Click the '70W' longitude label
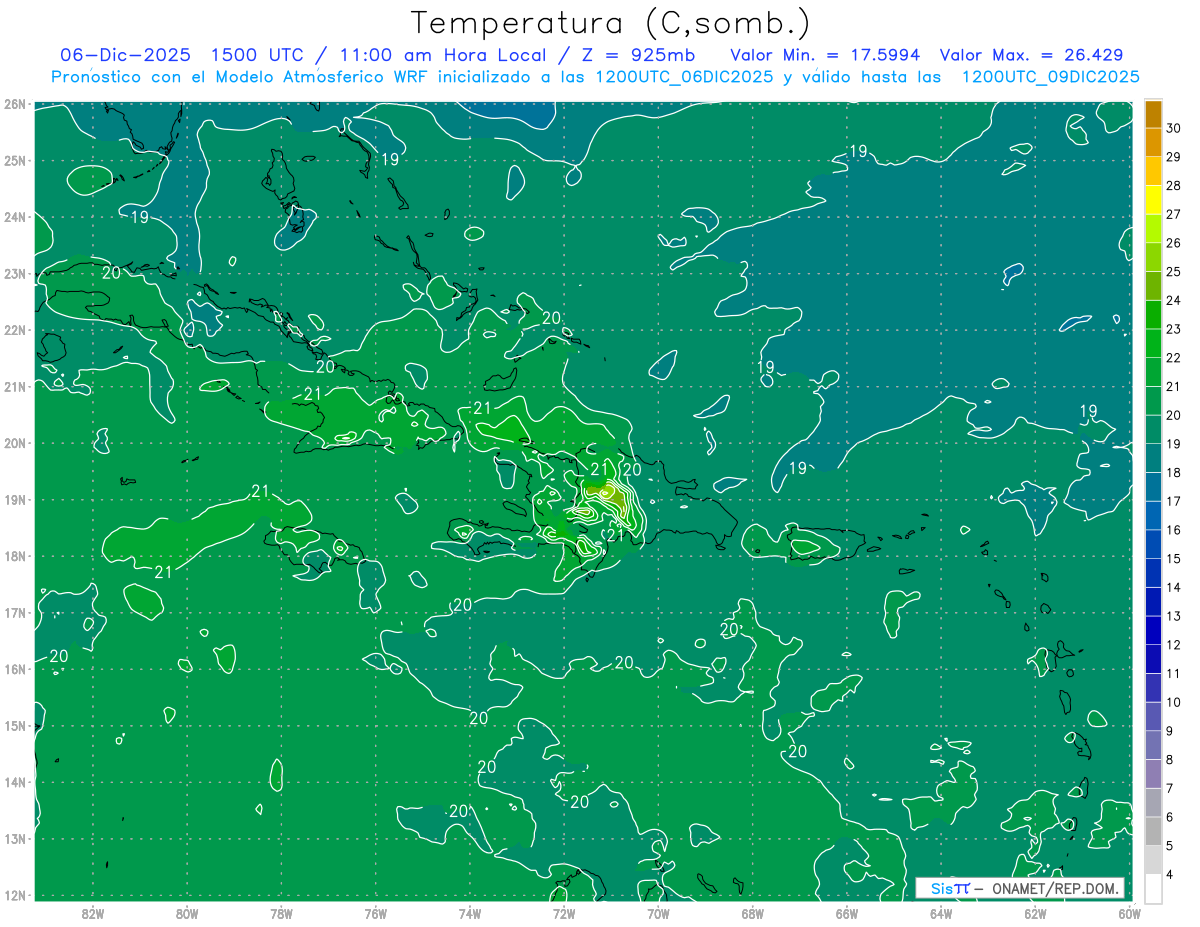The image size is (1200, 927). 658,913
